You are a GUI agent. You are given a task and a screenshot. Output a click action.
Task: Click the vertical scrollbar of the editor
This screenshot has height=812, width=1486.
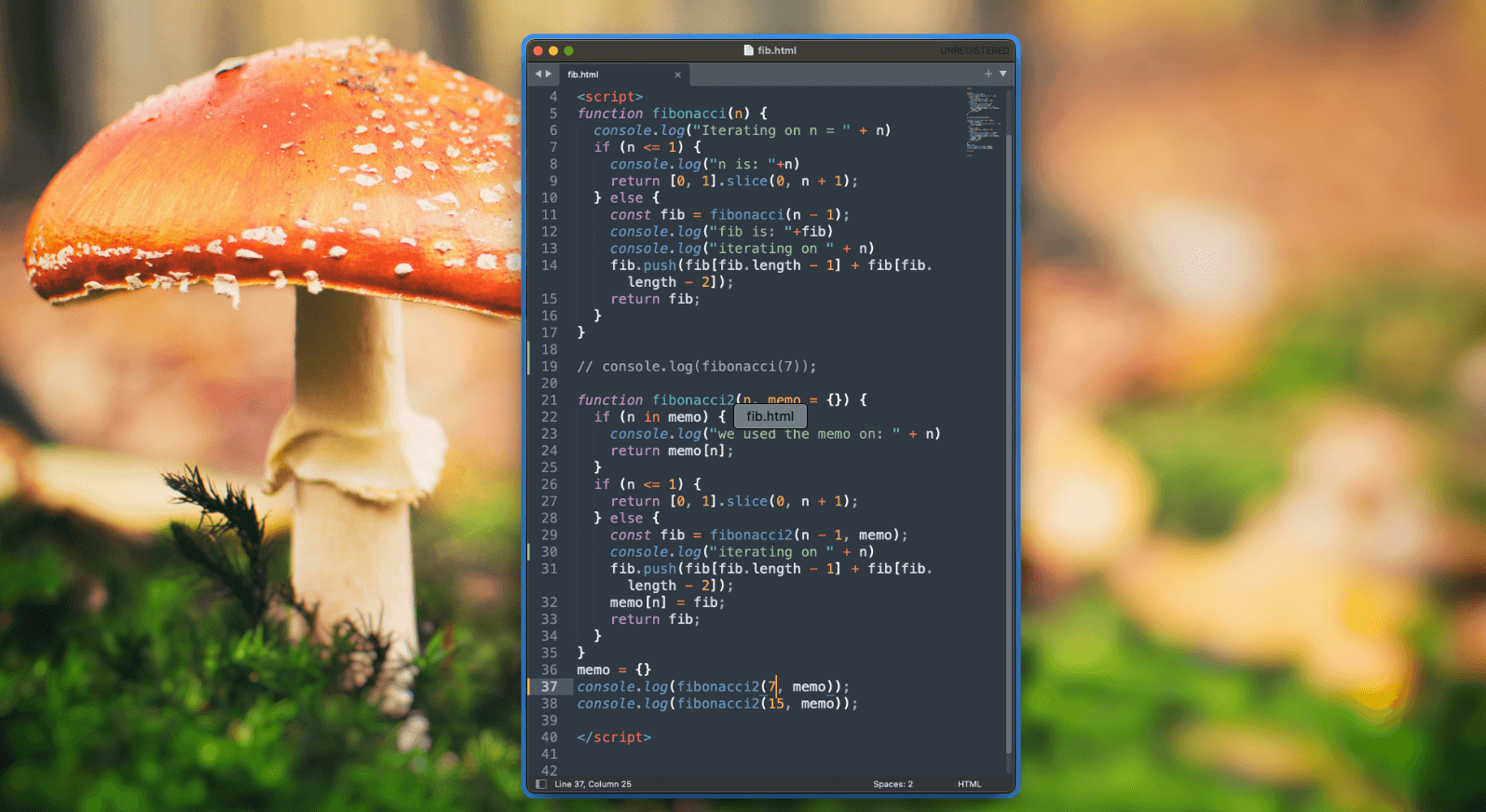click(1009, 442)
